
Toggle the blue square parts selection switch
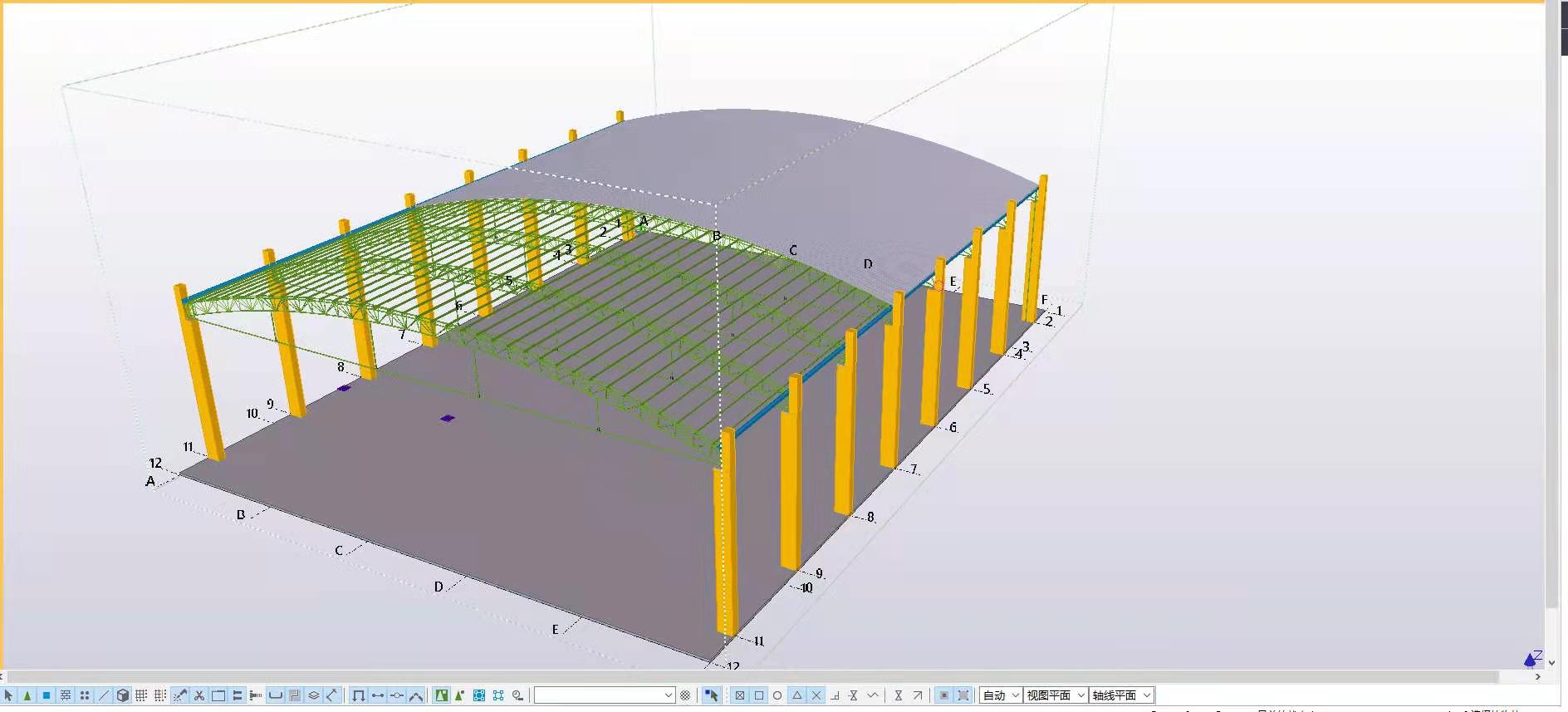pyautogui.click(x=47, y=695)
